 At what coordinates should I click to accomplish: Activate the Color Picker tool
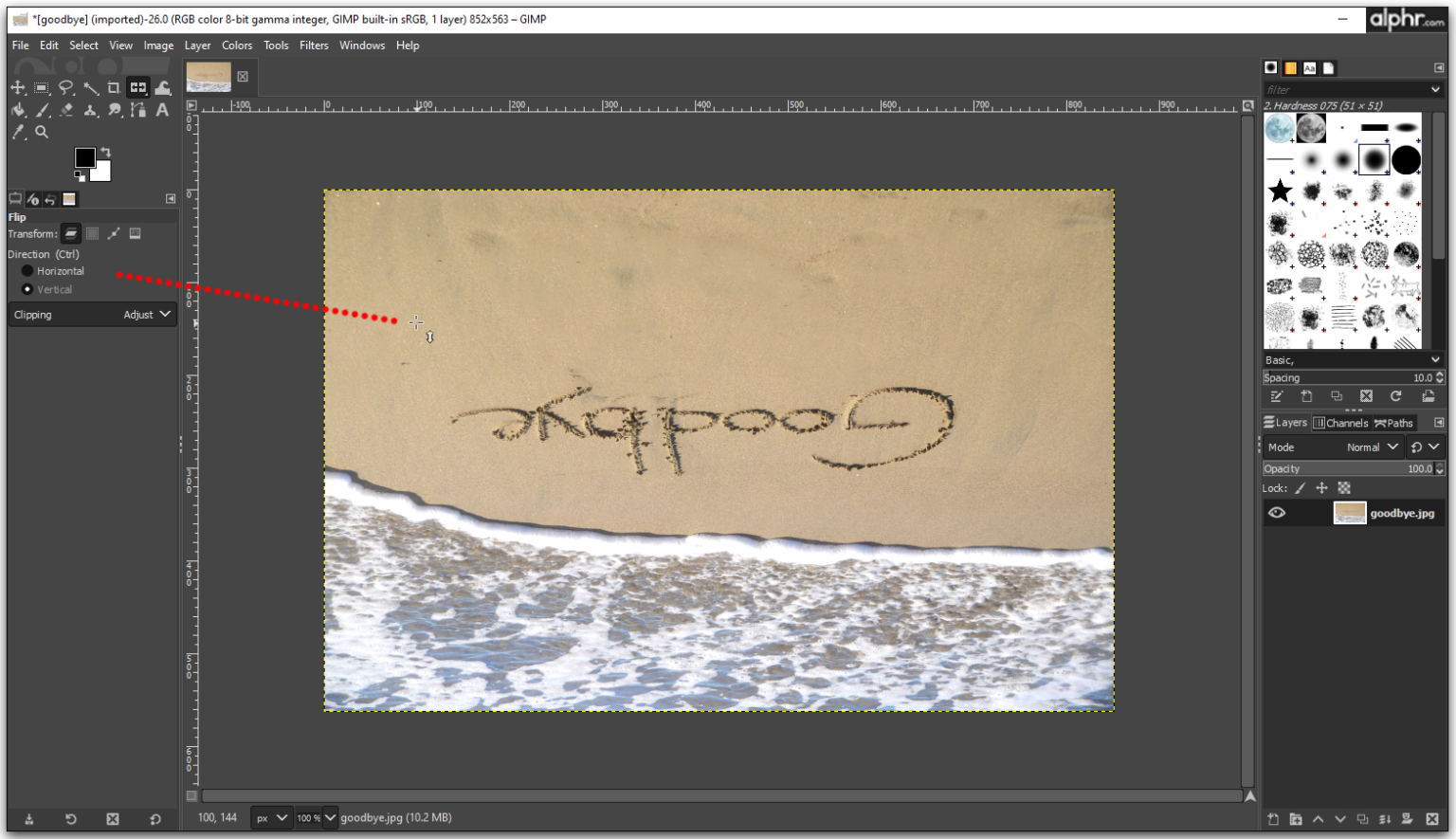[18, 132]
